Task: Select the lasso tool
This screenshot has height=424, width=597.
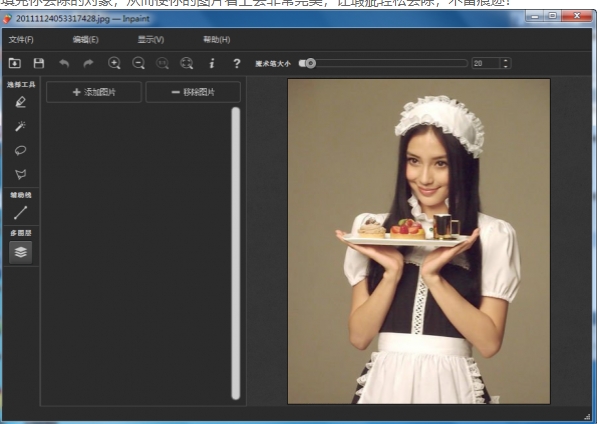Action: [x=21, y=150]
